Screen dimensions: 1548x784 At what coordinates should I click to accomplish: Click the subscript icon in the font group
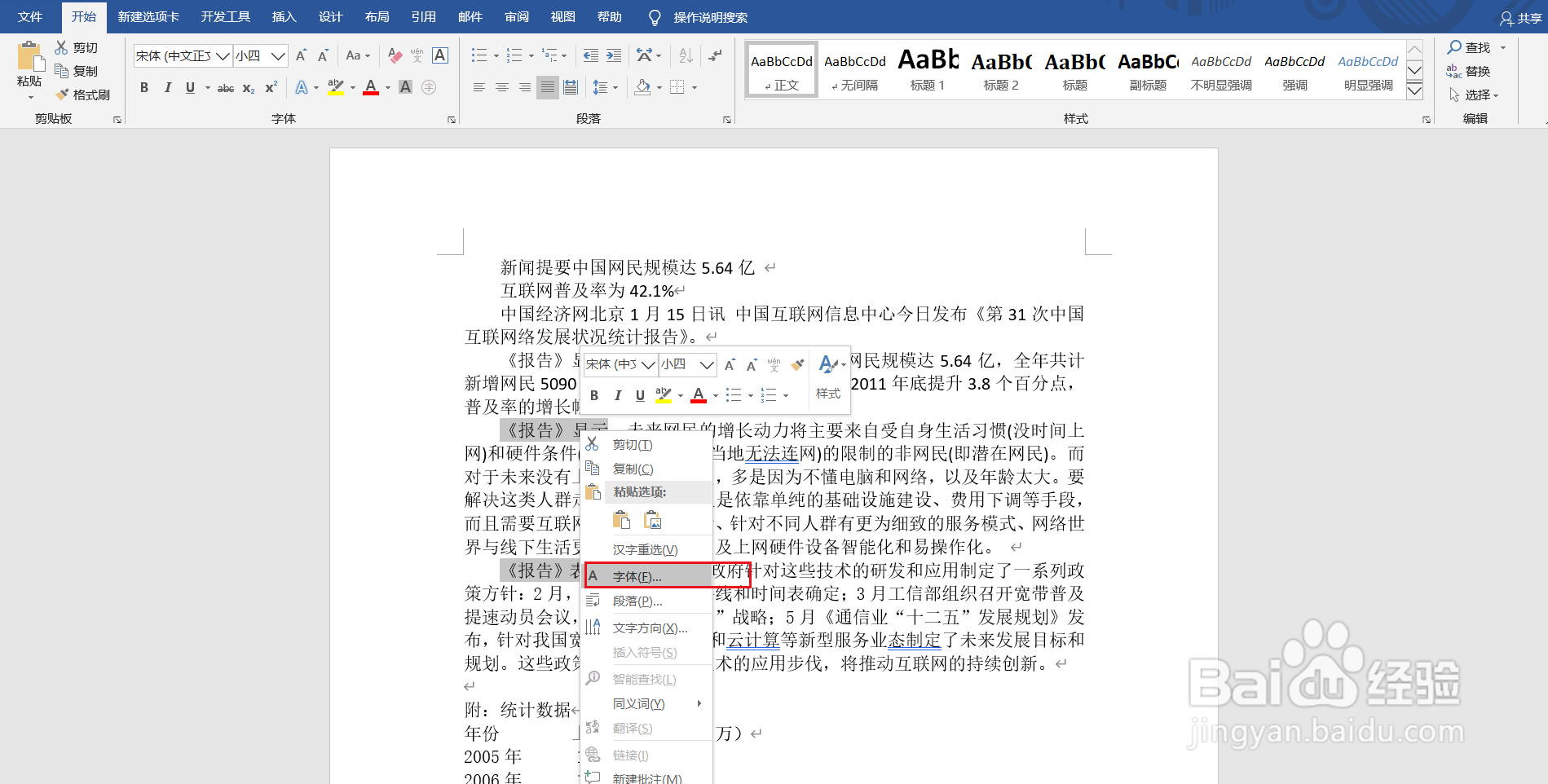(x=247, y=87)
